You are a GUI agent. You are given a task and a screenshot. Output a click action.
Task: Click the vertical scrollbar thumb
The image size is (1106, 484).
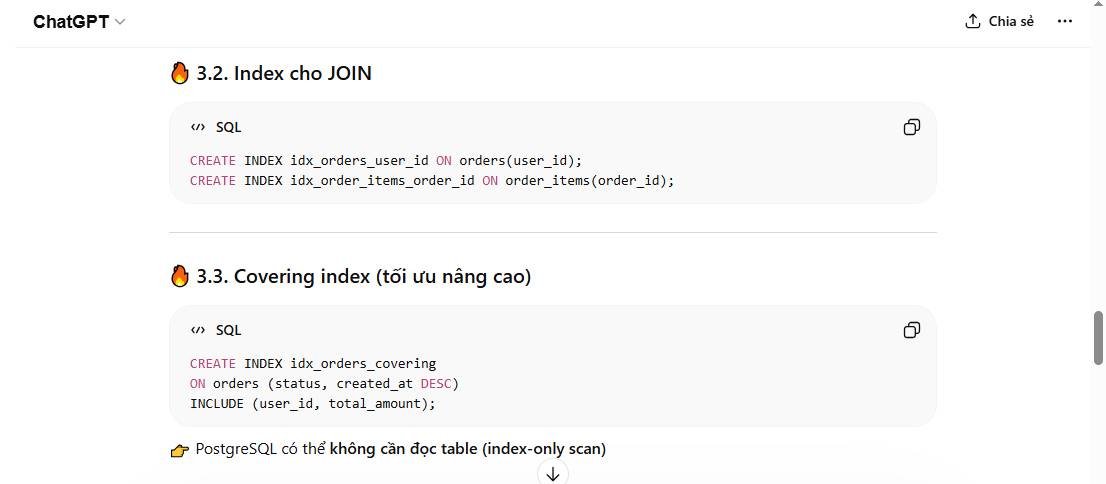tap(1098, 338)
